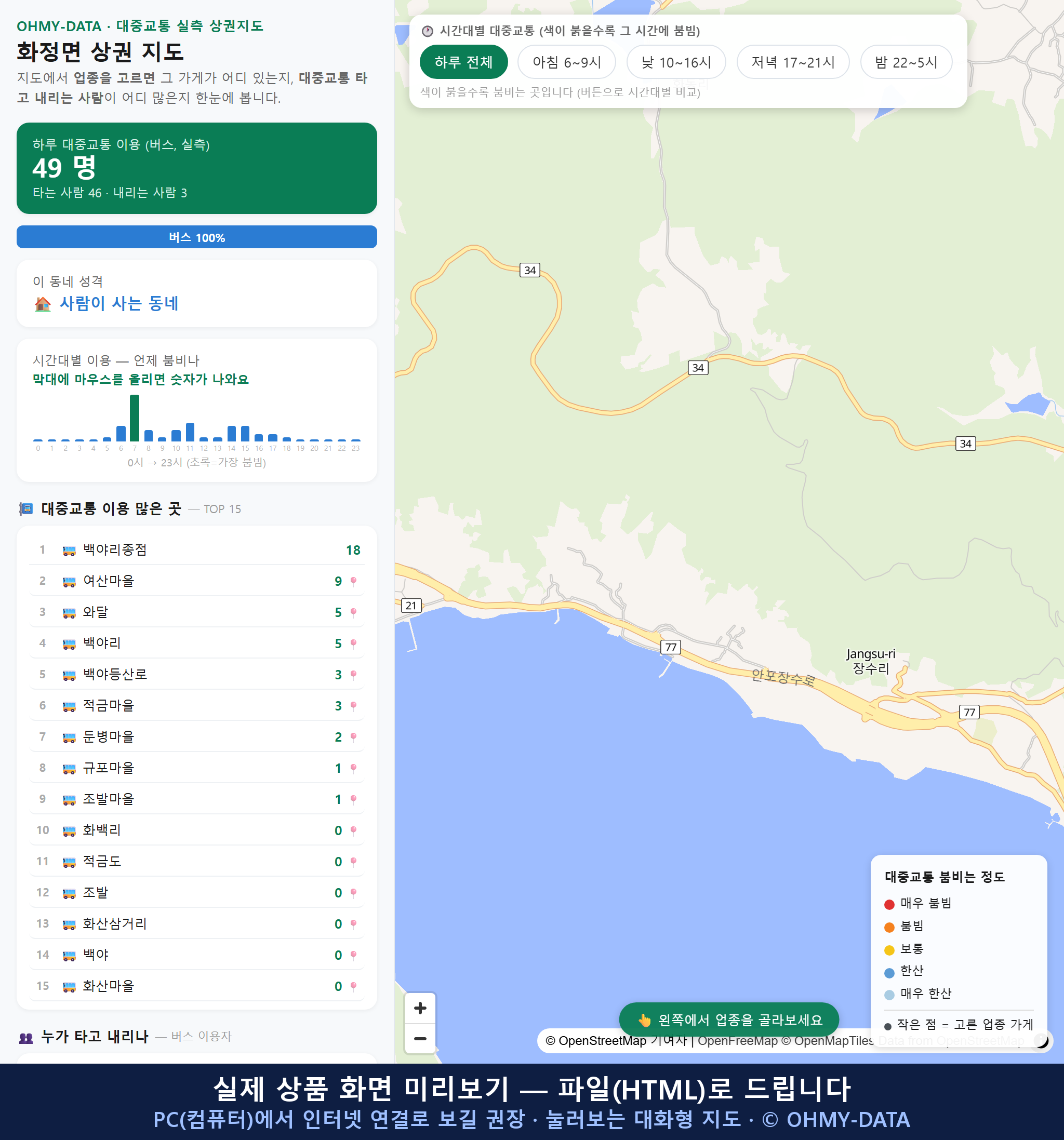
Task: Select the 백야리종점 stop row
Action: click(197, 550)
